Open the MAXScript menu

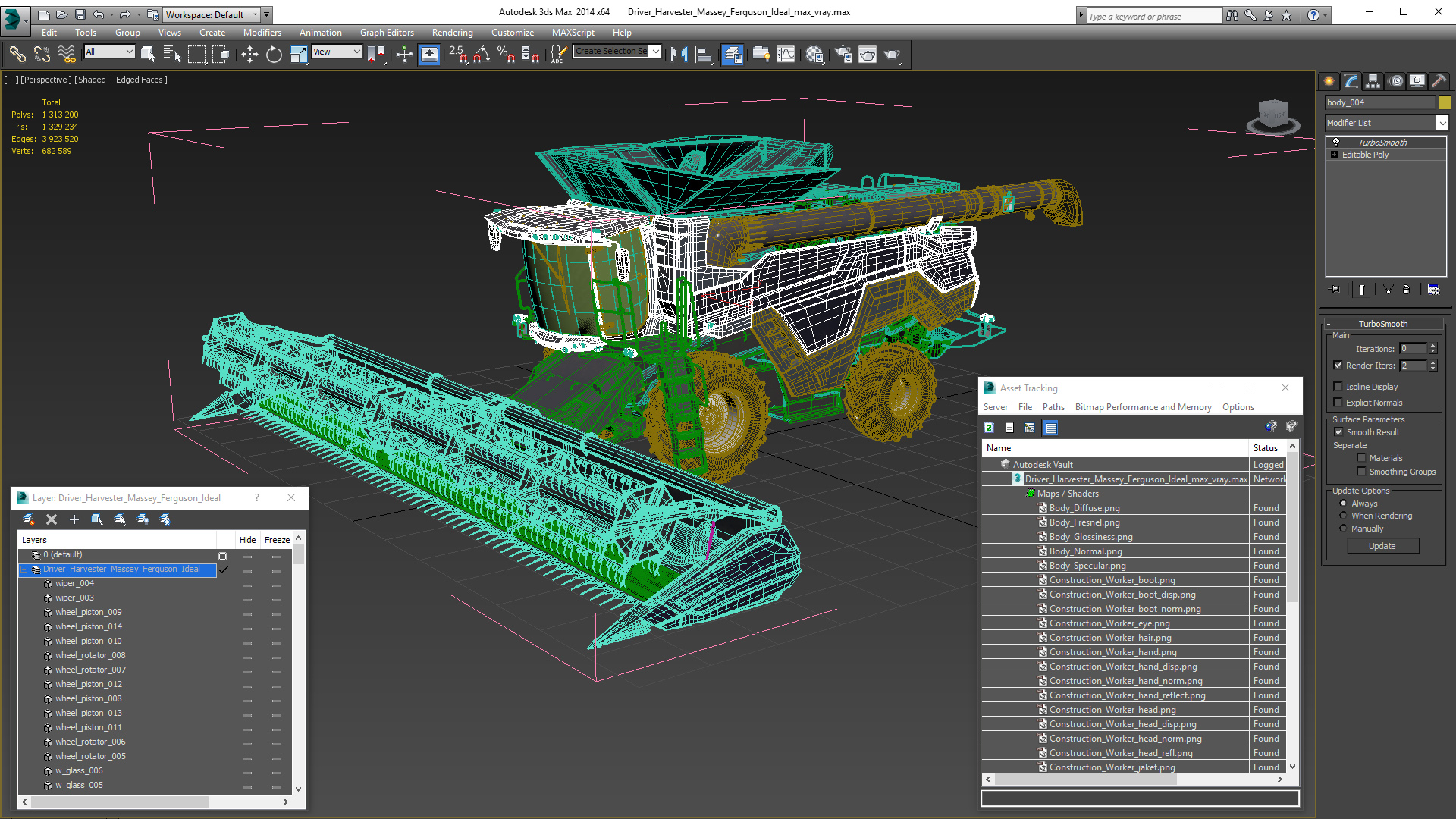[573, 33]
